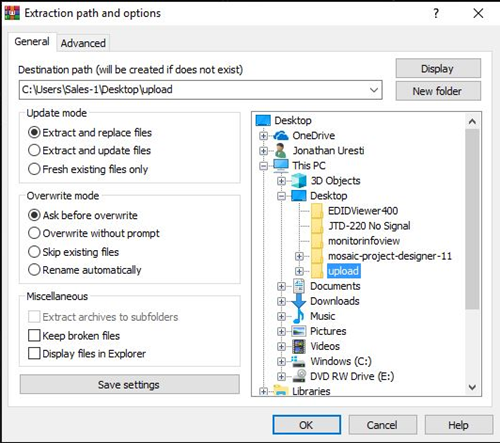This screenshot has width=500, height=443.
Task: Click the 3D Objects cube icon
Action: [299, 181]
